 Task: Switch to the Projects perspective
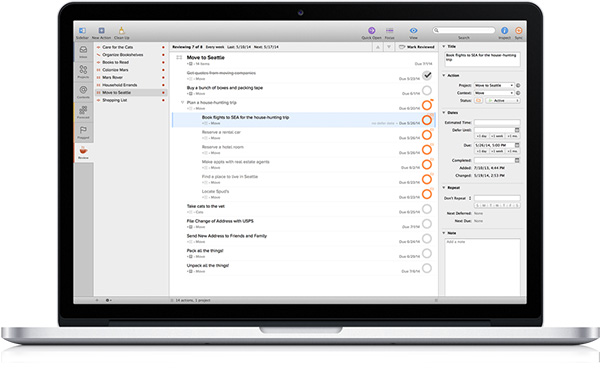click(x=83, y=72)
